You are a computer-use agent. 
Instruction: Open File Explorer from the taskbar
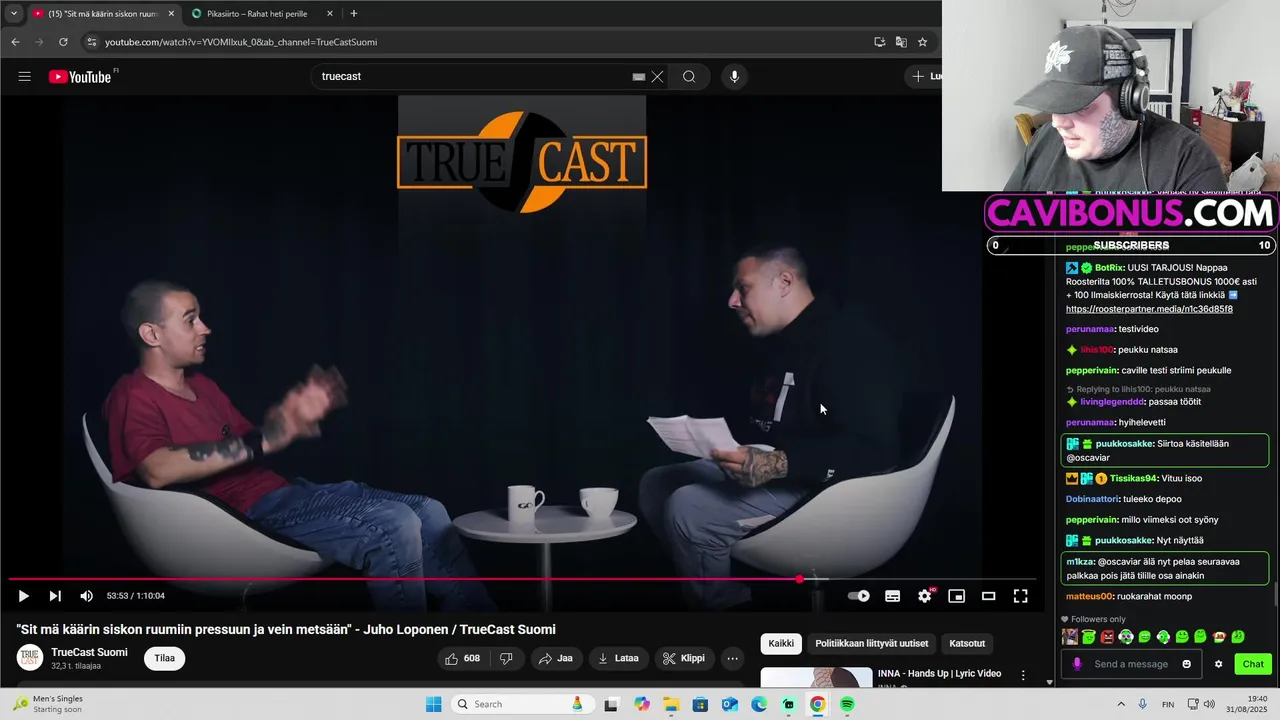tap(671, 704)
